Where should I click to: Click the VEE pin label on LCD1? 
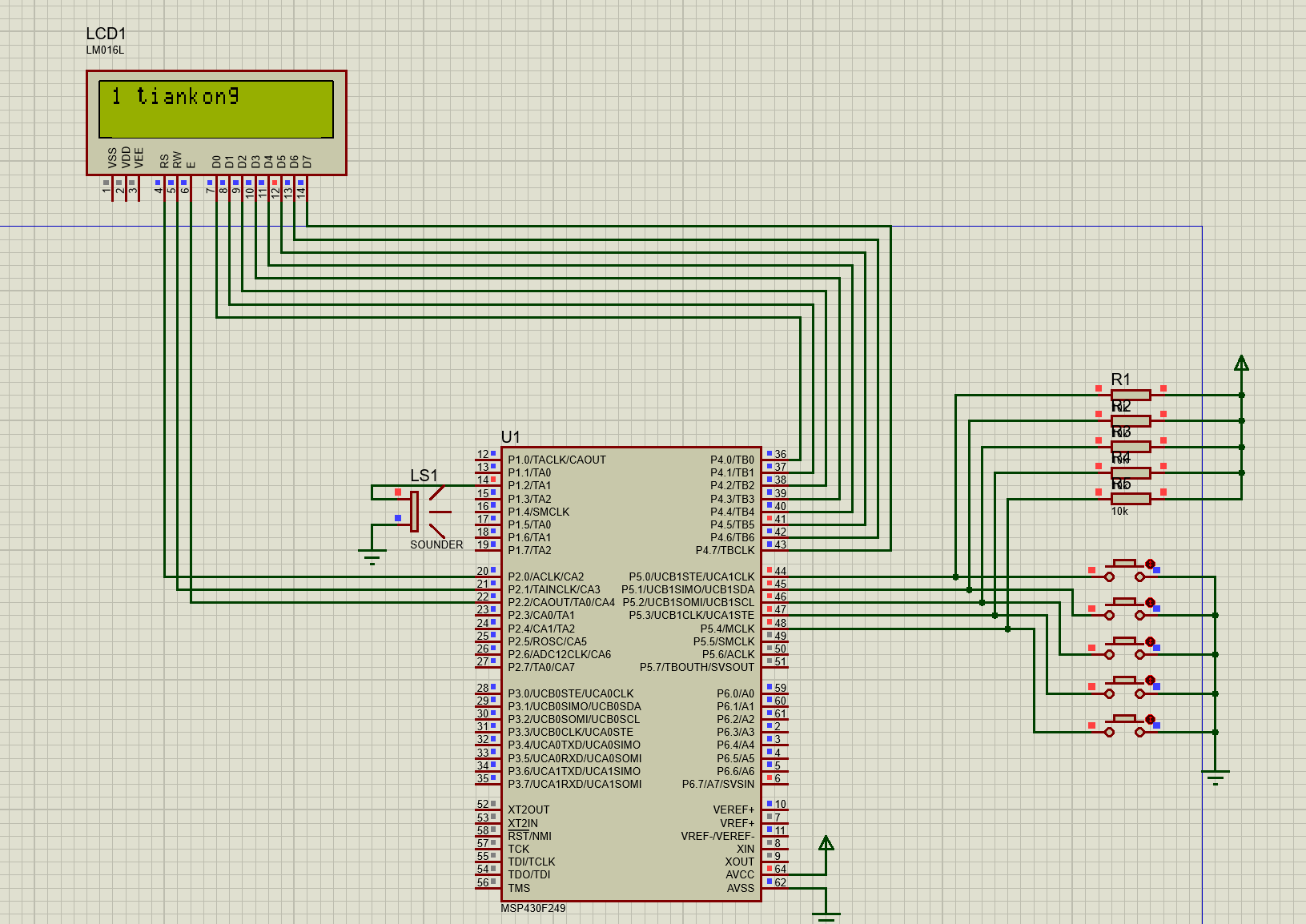tap(139, 158)
